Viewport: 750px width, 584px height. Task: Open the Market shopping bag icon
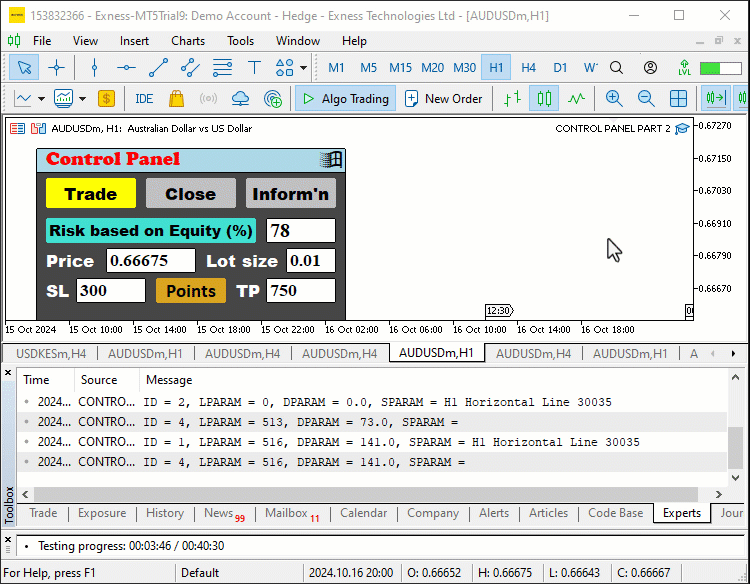[x=176, y=99]
